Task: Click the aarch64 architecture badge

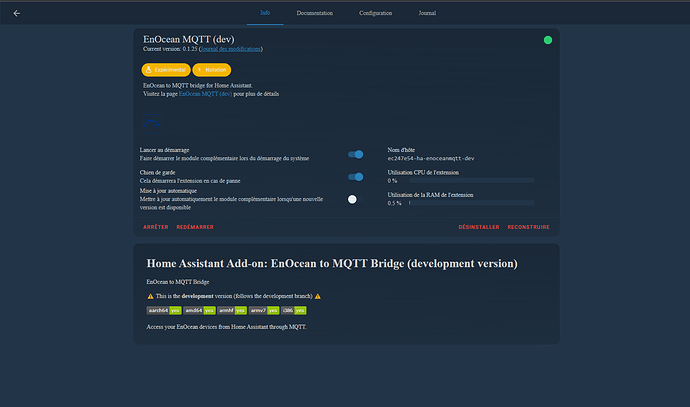Action: 163,310
